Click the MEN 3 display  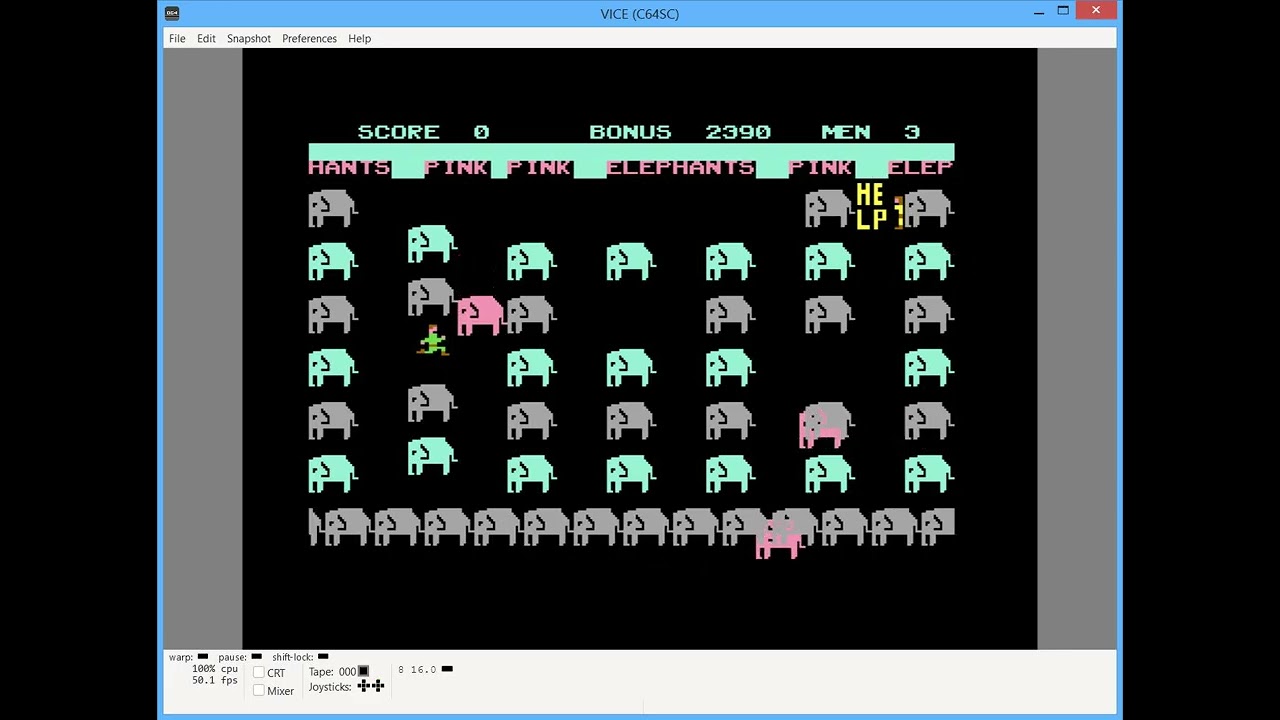coord(870,132)
